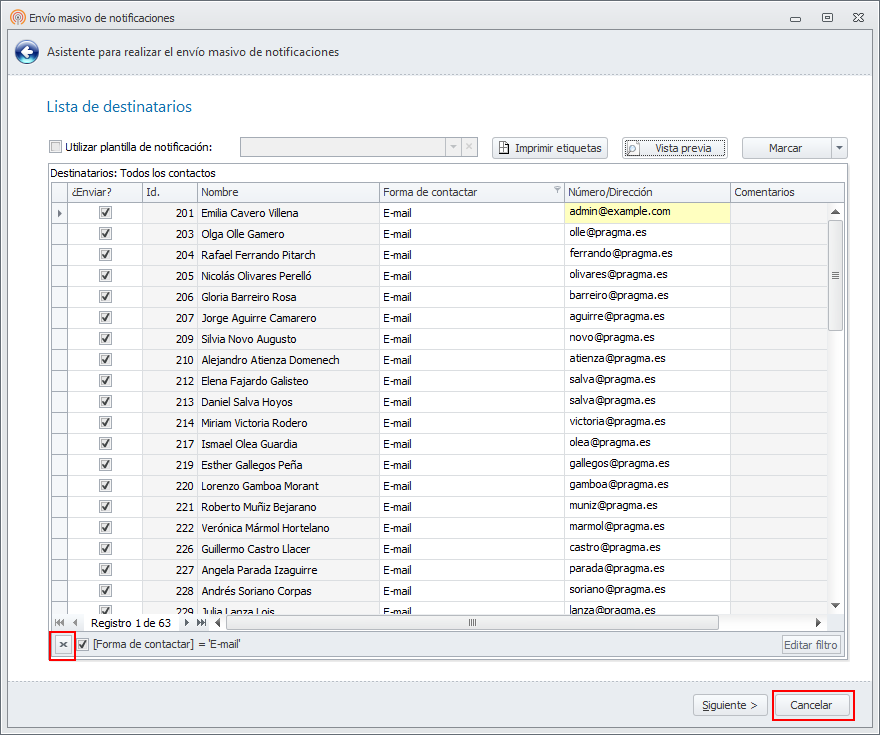Go to the previous record in the navigator
The image size is (880, 735).
(75, 623)
